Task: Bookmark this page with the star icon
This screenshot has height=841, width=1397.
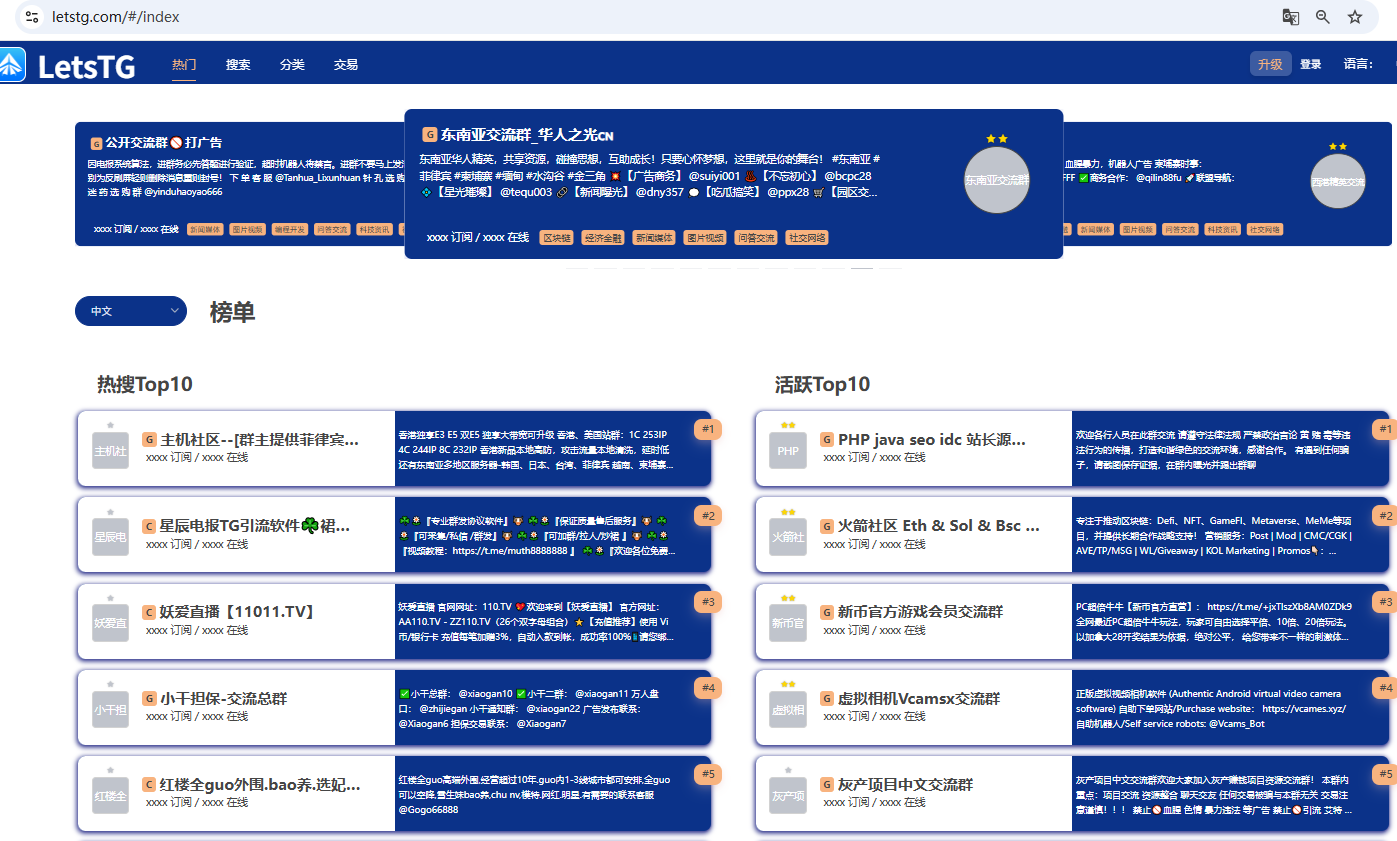Action: click(x=1355, y=17)
